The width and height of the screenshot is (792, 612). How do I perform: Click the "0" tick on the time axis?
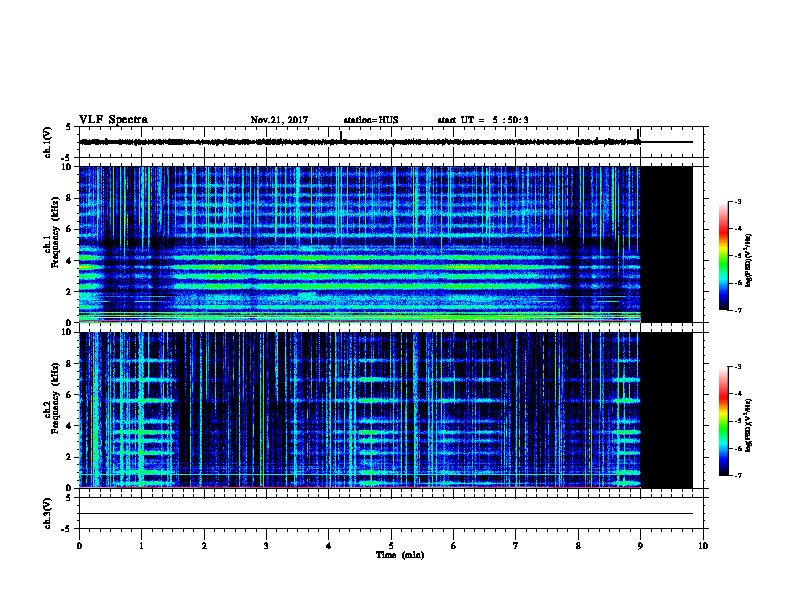click(79, 546)
